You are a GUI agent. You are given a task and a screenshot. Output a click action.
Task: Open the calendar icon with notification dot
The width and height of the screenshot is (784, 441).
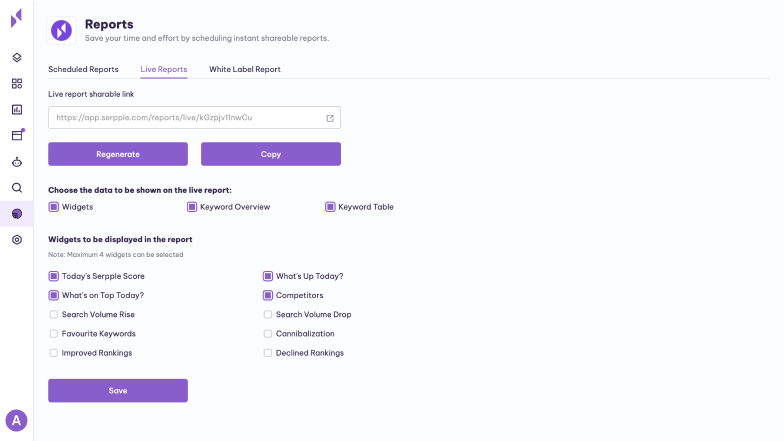[x=18, y=135]
